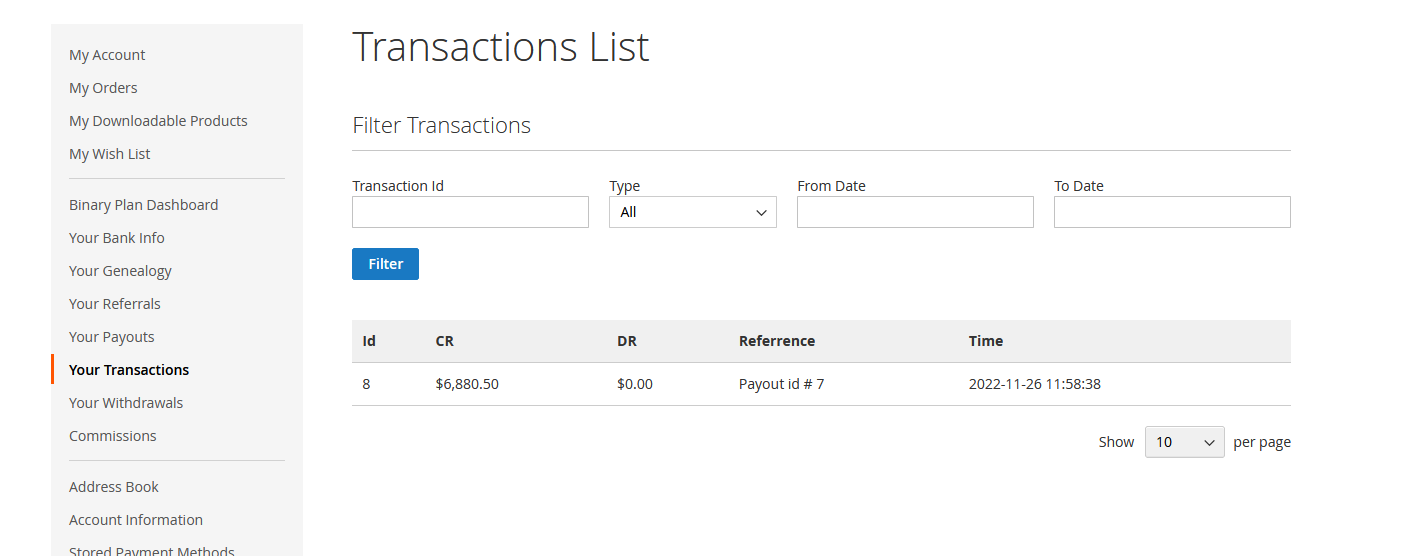Image resolution: width=1405 pixels, height=556 pixels.
Task: Open Your Genealogy link
Action: [x=120, y=271]
